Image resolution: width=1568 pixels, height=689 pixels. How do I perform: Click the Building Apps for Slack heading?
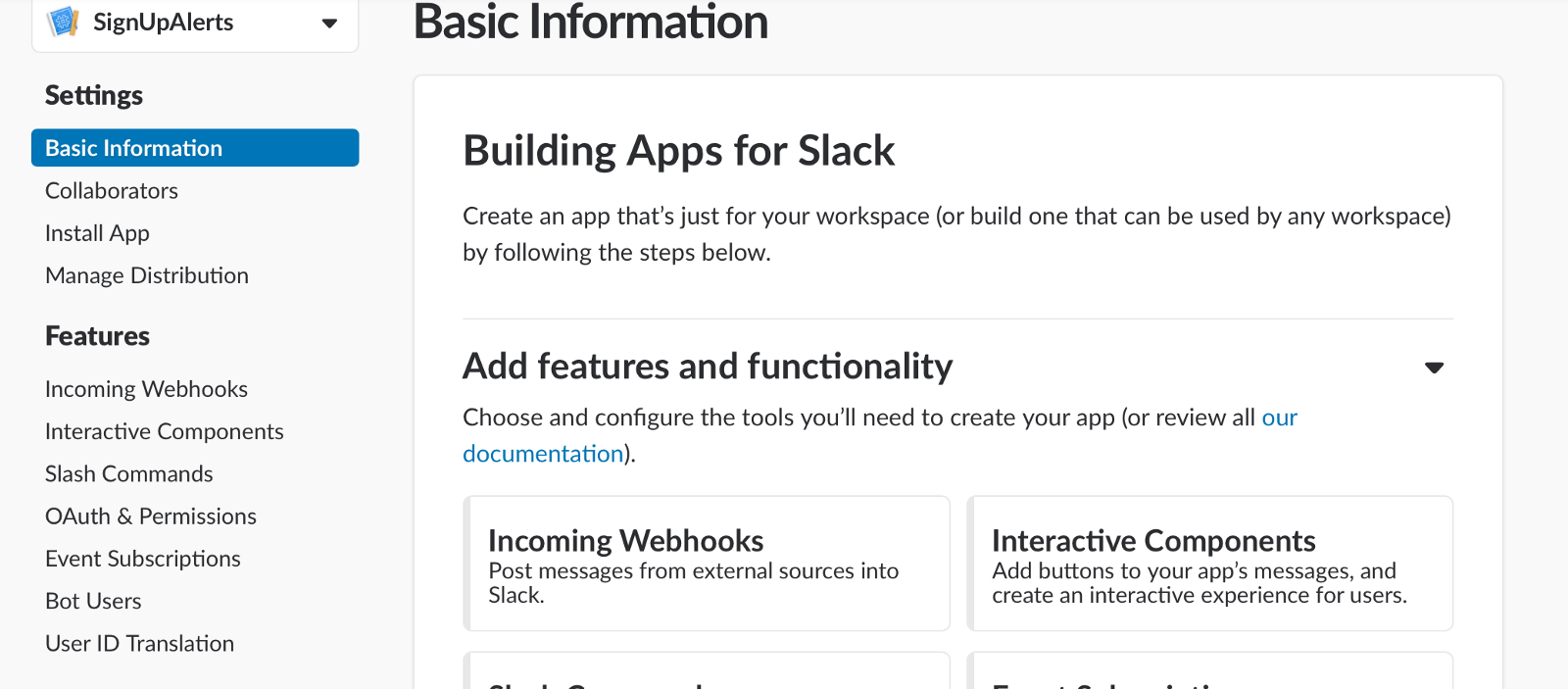(x=679, y=151)
